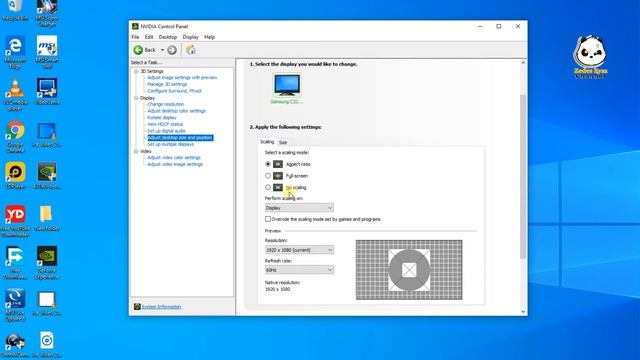Open Adjust desktop color settings
The height and width of the screenshot is (360, 640).
176,111
